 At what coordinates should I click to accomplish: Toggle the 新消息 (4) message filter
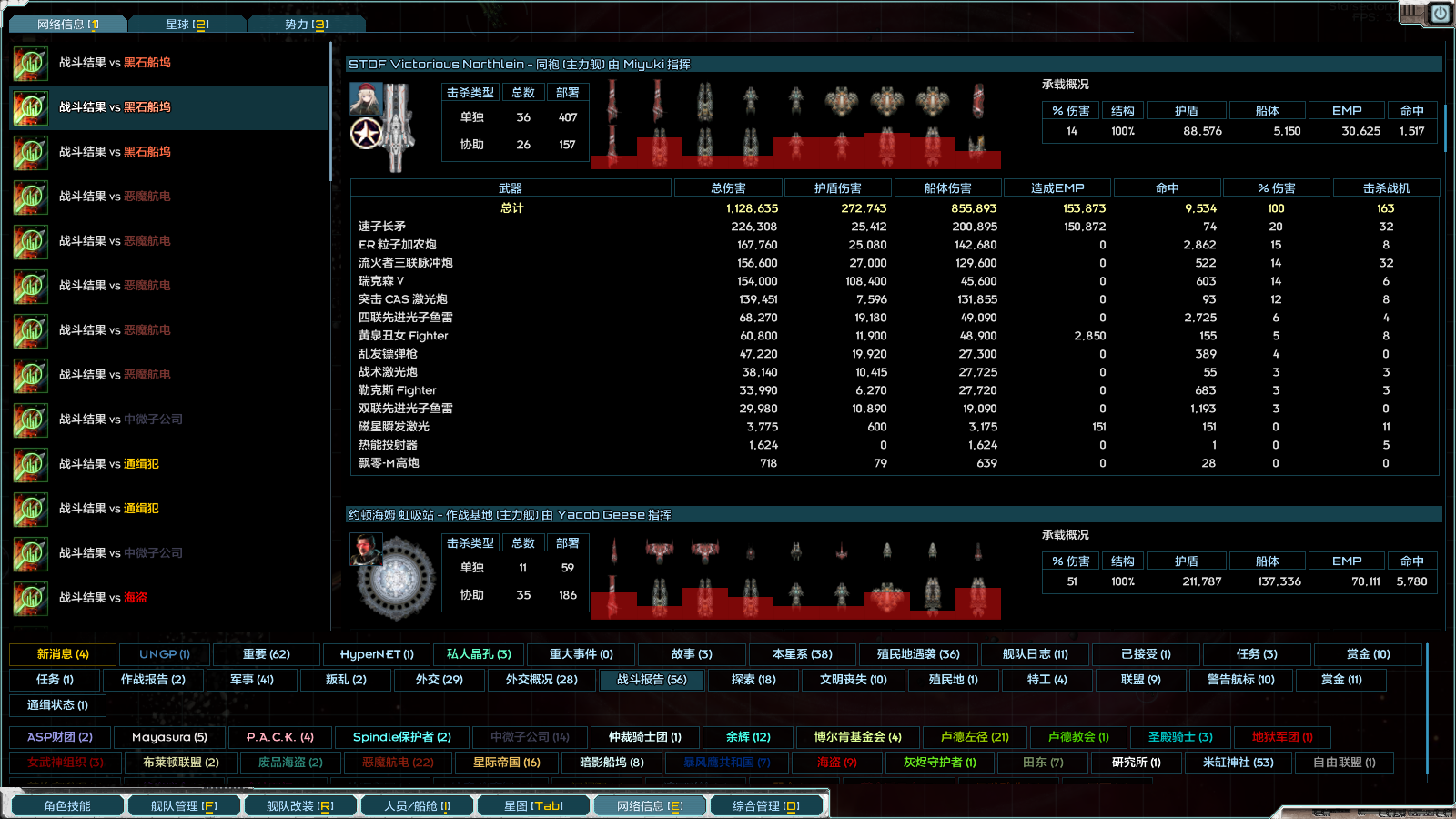(61, 654)
